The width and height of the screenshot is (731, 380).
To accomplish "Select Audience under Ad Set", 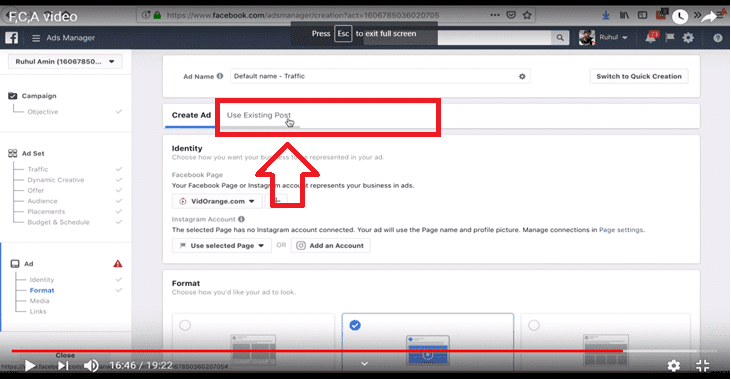I will click(x=42, y=201).
